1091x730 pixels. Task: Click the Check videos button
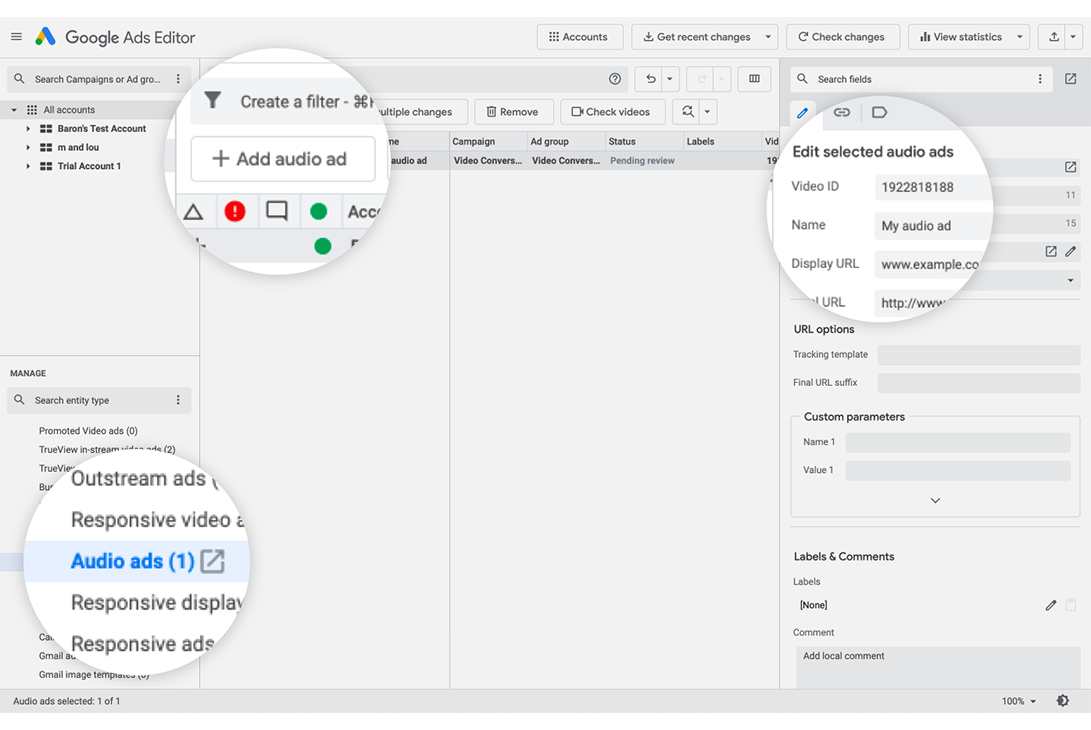[x=612, y=112]
